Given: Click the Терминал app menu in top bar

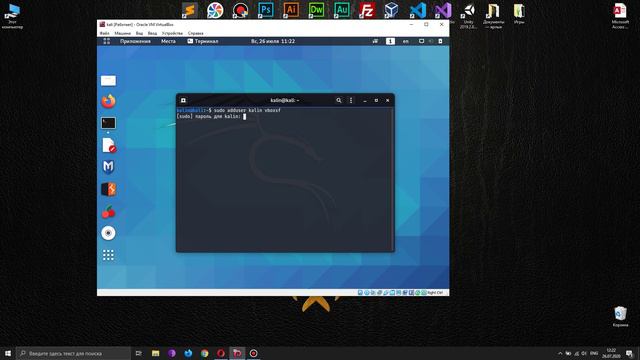Looking at the screenshot, I should pos(203,41).
